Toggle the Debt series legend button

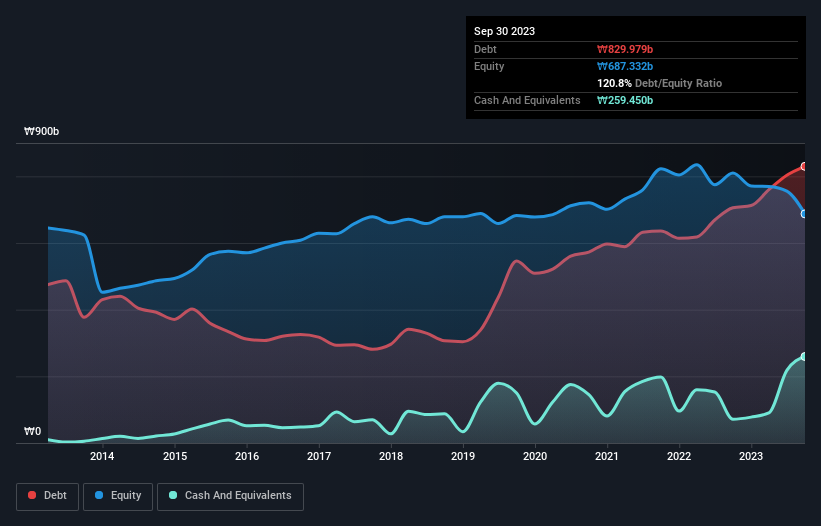point(48,496)
